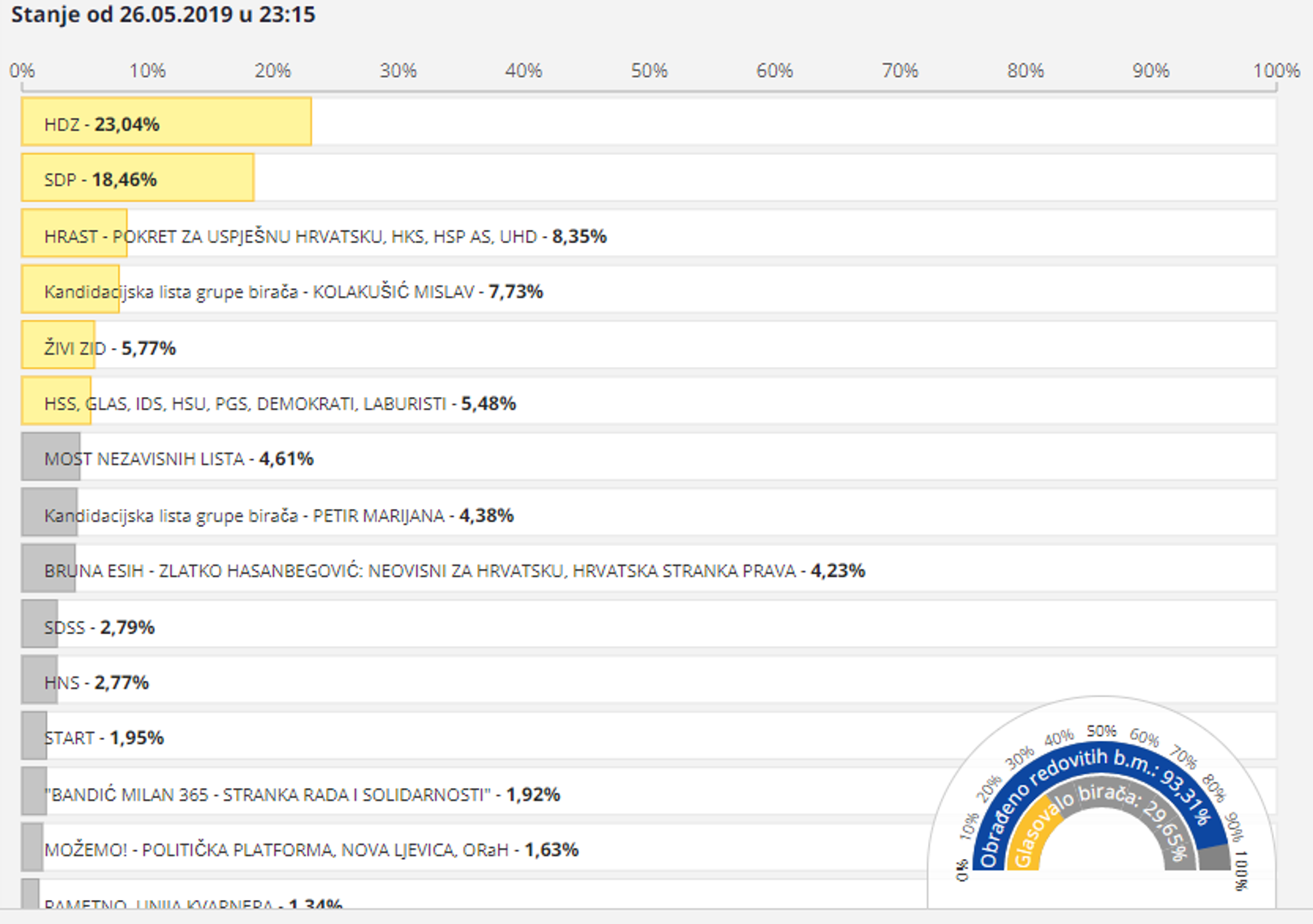Select the START 1,95% result row
The height and width of the screenshot is (924, 1313).
pyautogui.click(x=104, y=737)
